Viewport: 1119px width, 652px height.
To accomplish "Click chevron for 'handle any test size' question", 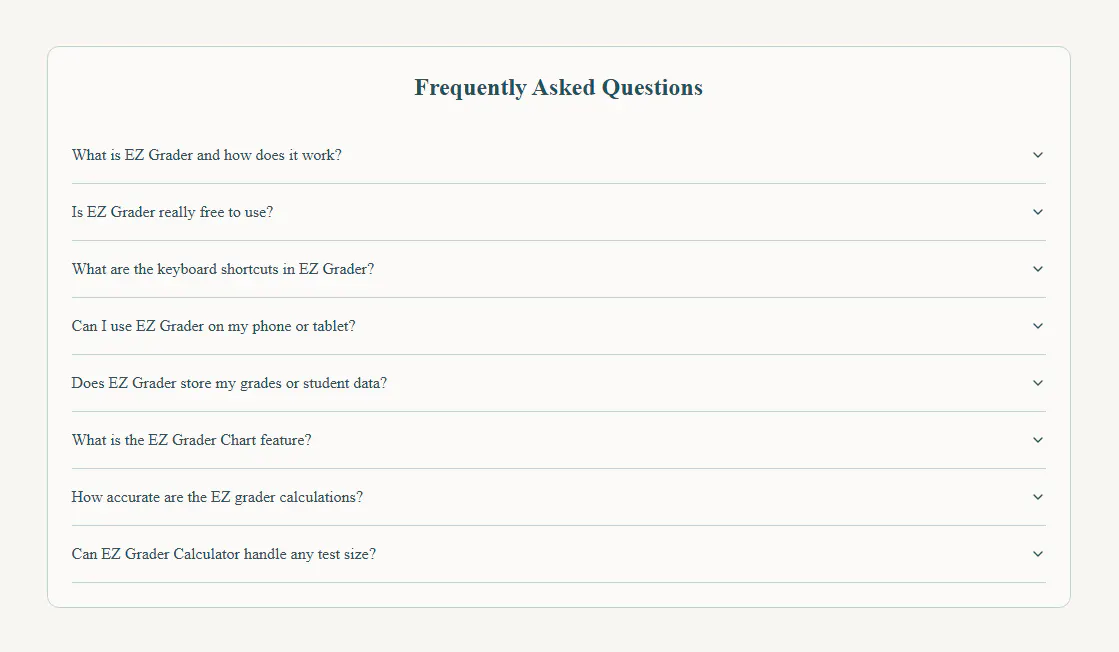I will (1038, 554).
